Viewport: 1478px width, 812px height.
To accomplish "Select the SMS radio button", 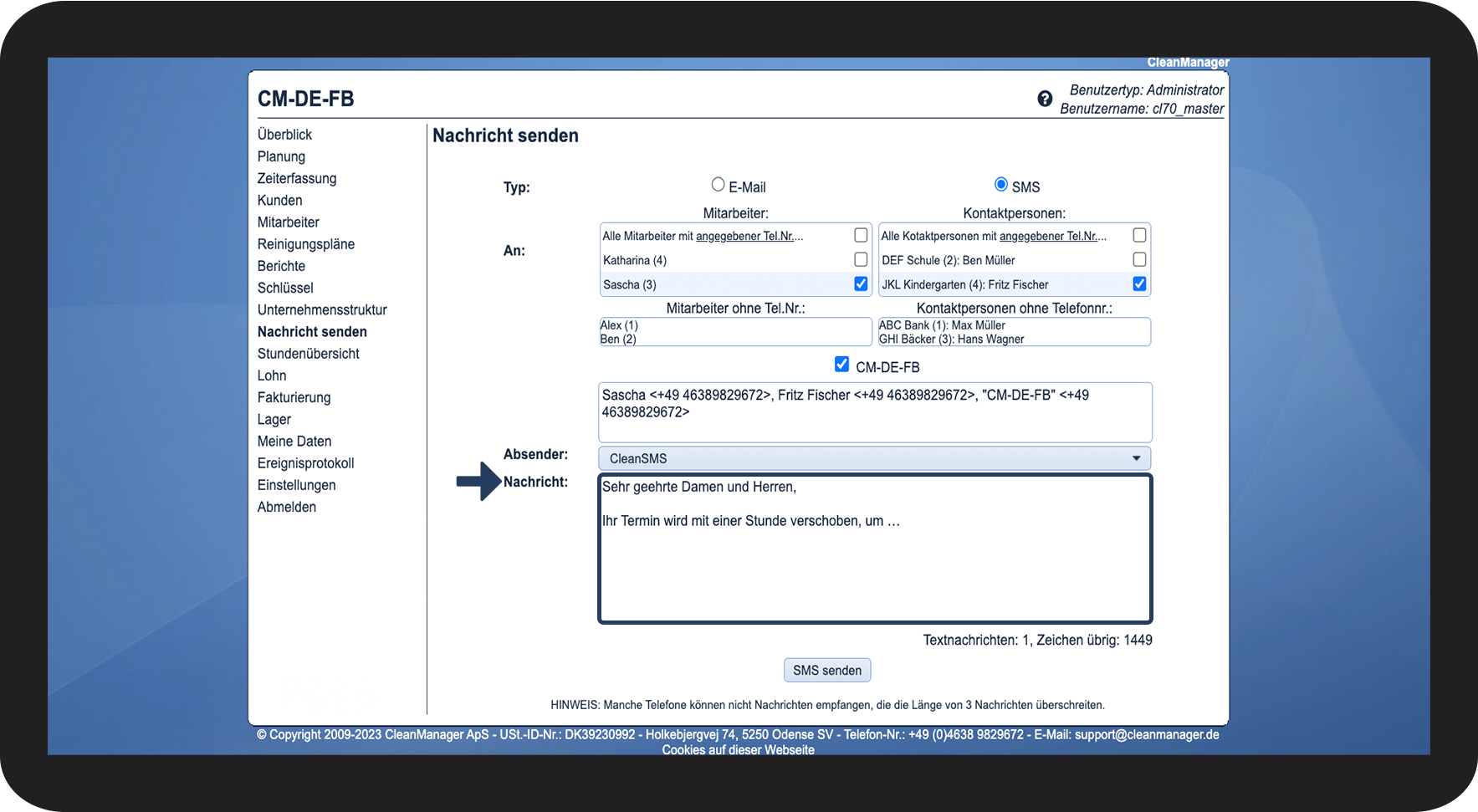I will coord(1000,185).
